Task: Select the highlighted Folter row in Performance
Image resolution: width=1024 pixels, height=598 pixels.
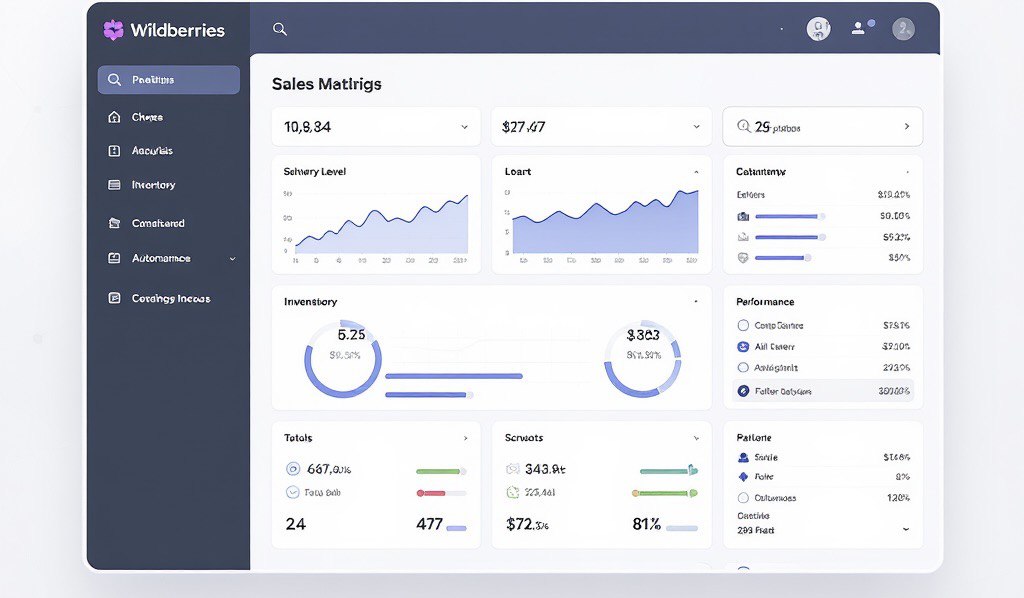Action: pos(823,391)
